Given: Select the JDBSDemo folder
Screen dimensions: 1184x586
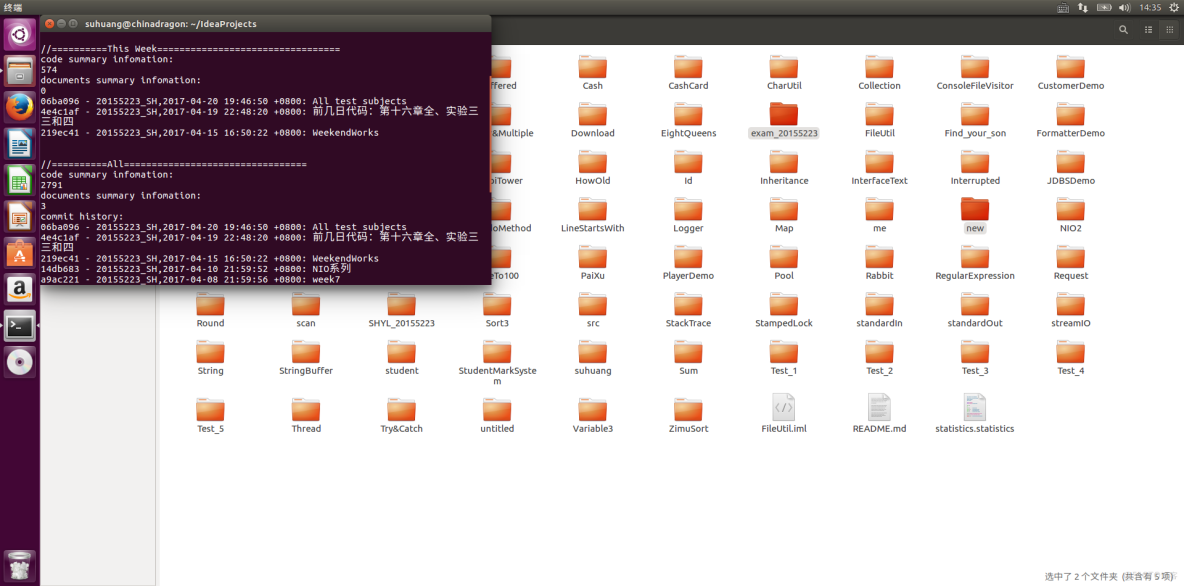Looking at the screenshot, I should [1071, 168].
